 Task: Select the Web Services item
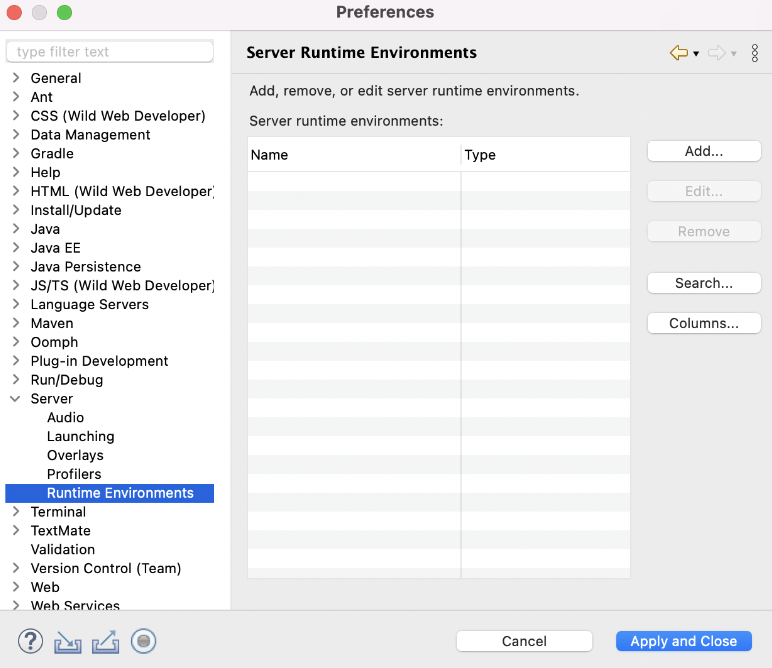click(x=75, y=605)
